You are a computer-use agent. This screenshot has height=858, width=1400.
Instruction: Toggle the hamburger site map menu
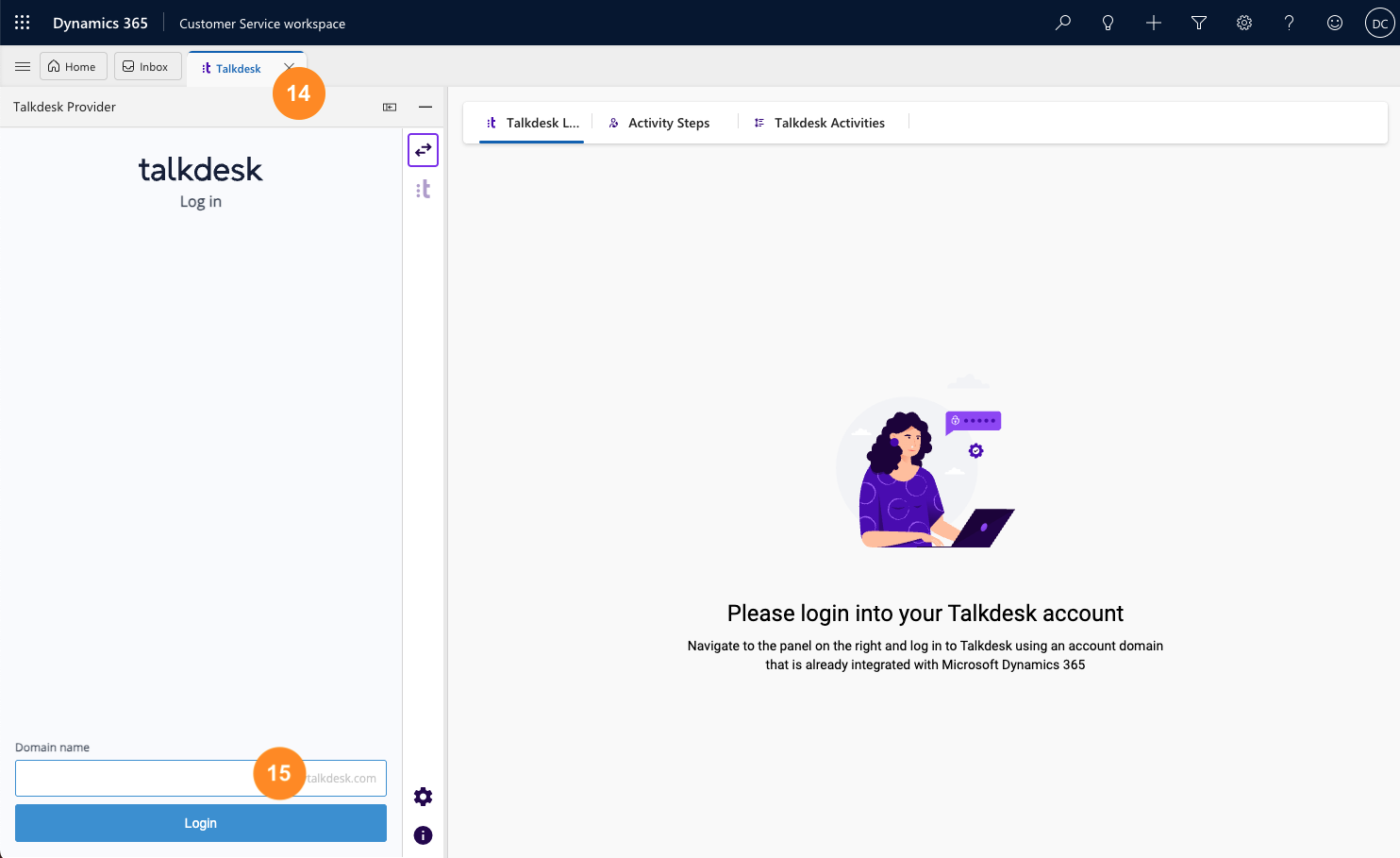23,67
